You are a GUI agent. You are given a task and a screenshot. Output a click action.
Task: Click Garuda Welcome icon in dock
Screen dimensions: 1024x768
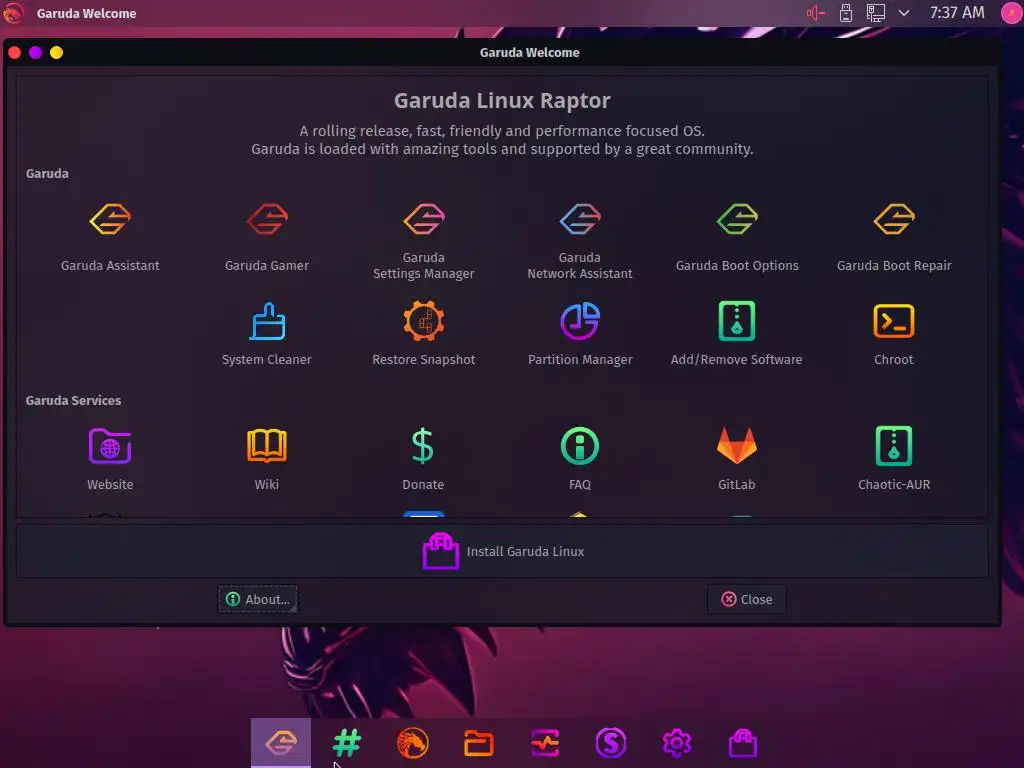(281, 743)
